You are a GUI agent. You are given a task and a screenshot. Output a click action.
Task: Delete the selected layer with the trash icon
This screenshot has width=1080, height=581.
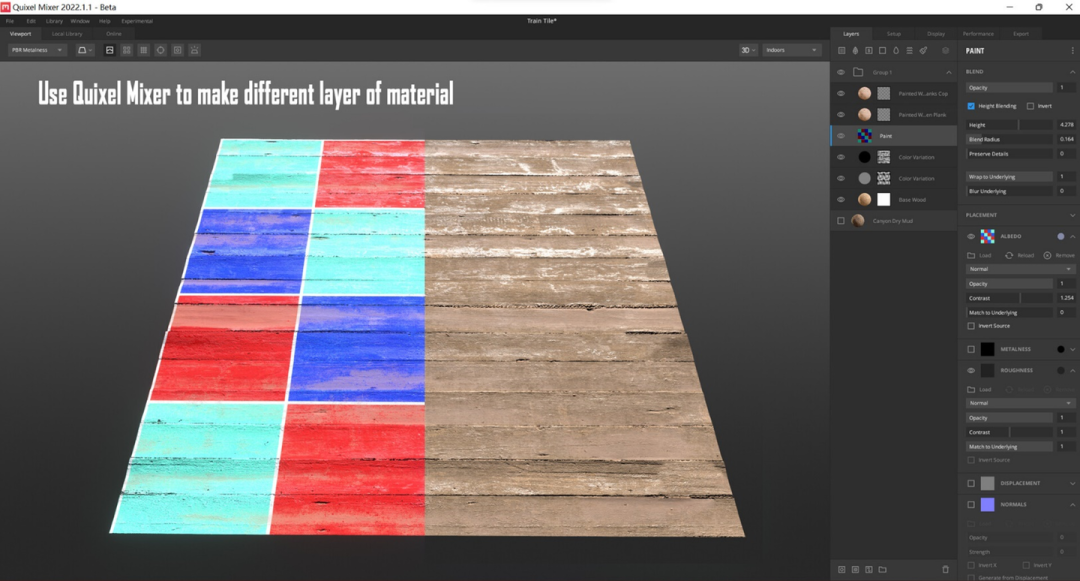[946, 569]
